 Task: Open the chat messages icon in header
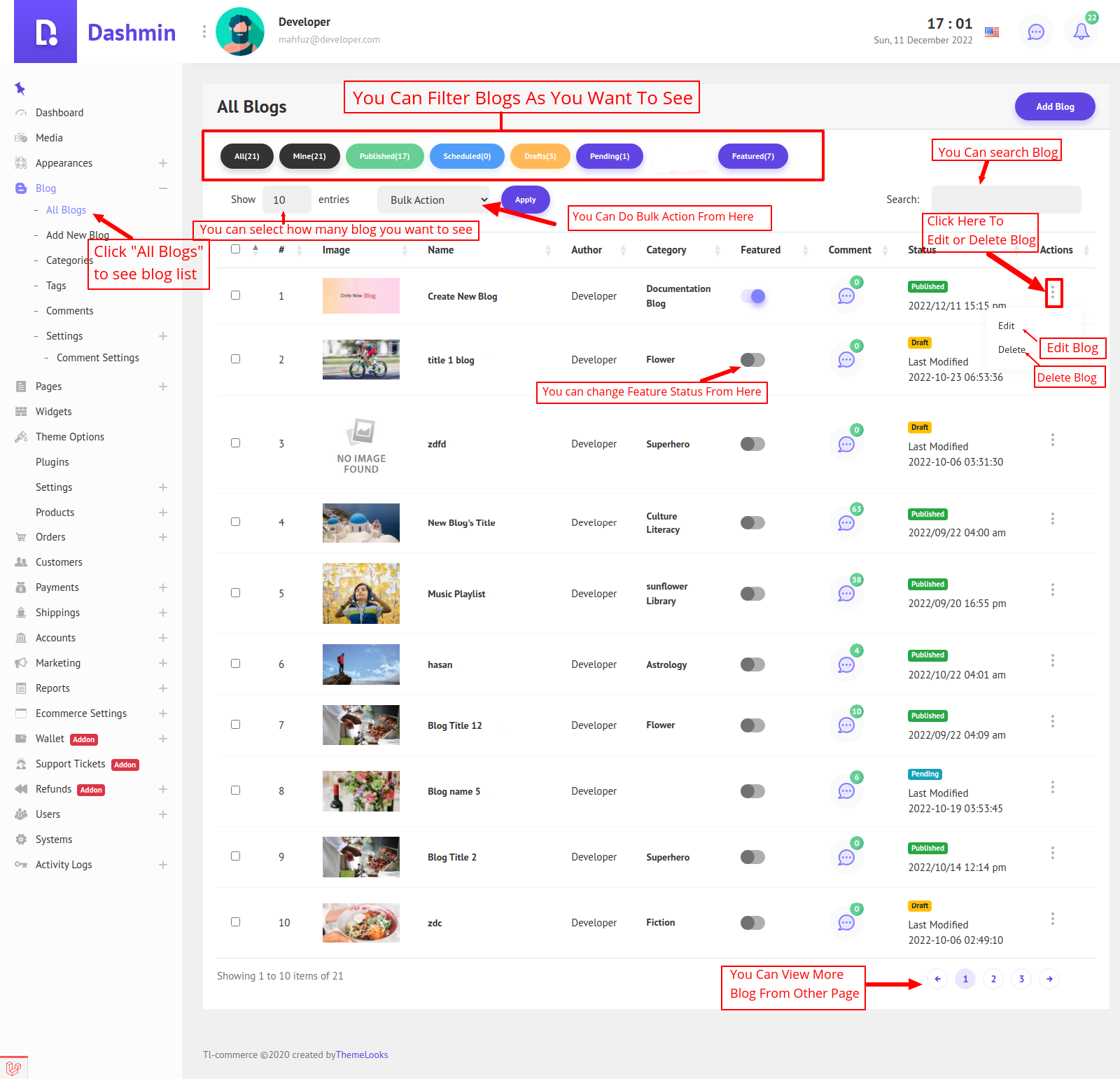[1035, 32]
